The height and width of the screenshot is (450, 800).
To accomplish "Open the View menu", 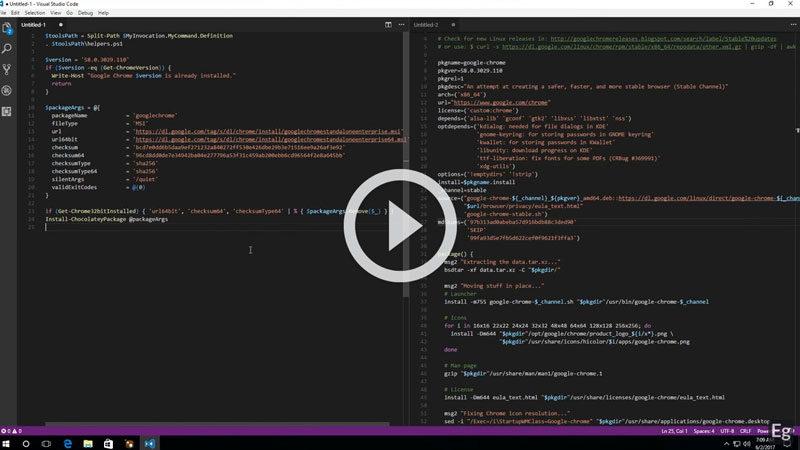I will [x=56, y=13].
